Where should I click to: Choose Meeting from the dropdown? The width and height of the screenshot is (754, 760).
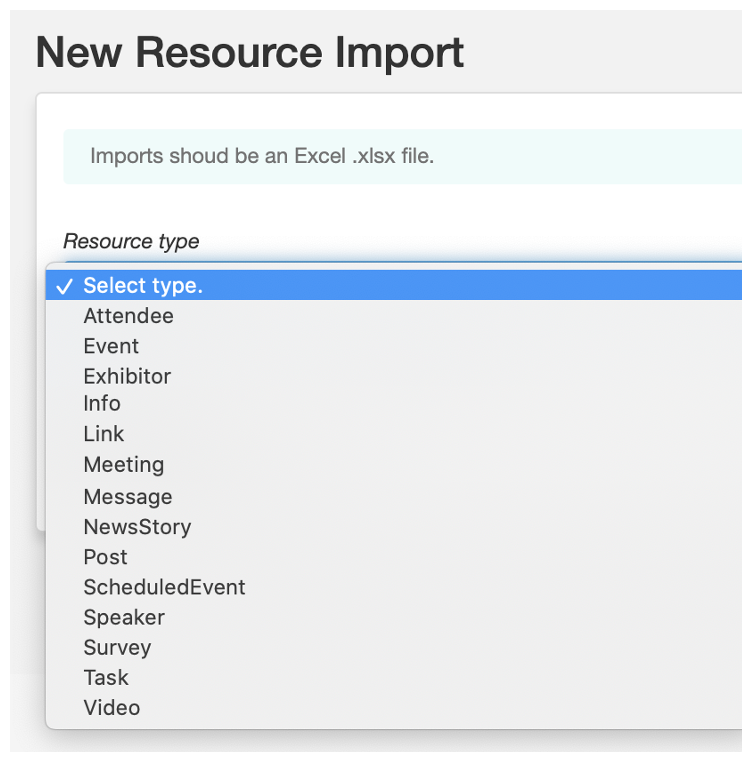pos(393,464)
